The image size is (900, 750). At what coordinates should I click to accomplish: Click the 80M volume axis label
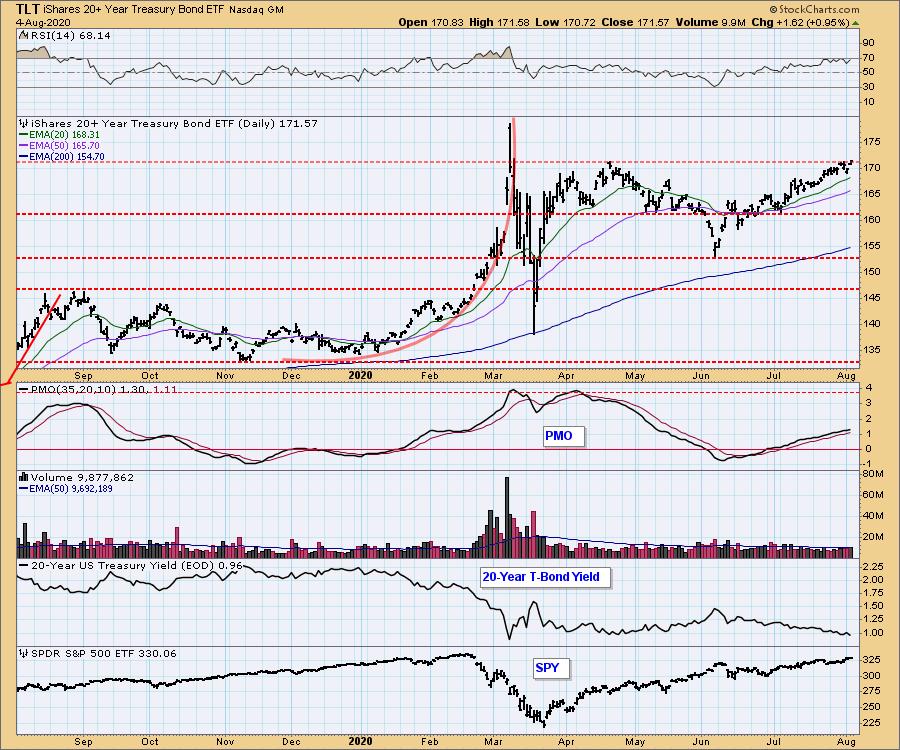tap(872, 474)
